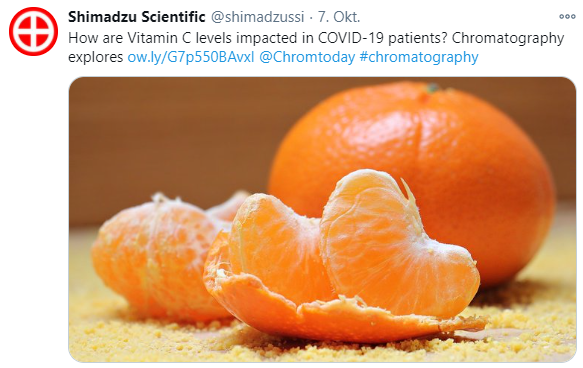The image size is (583, 368).
Task: Click the brown blurred background of photo
Action: click(x=167, y=138)
